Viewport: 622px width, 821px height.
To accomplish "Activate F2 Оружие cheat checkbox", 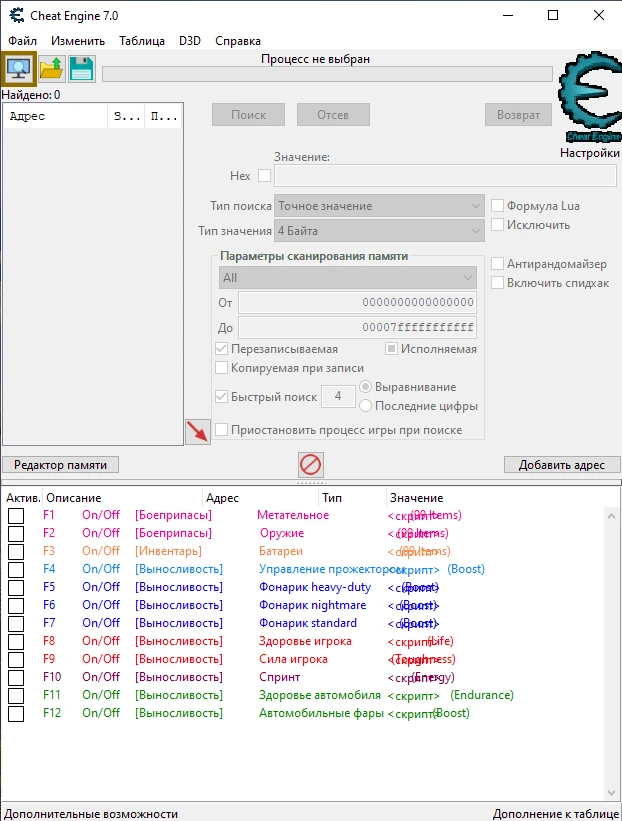I will (16, 534).
